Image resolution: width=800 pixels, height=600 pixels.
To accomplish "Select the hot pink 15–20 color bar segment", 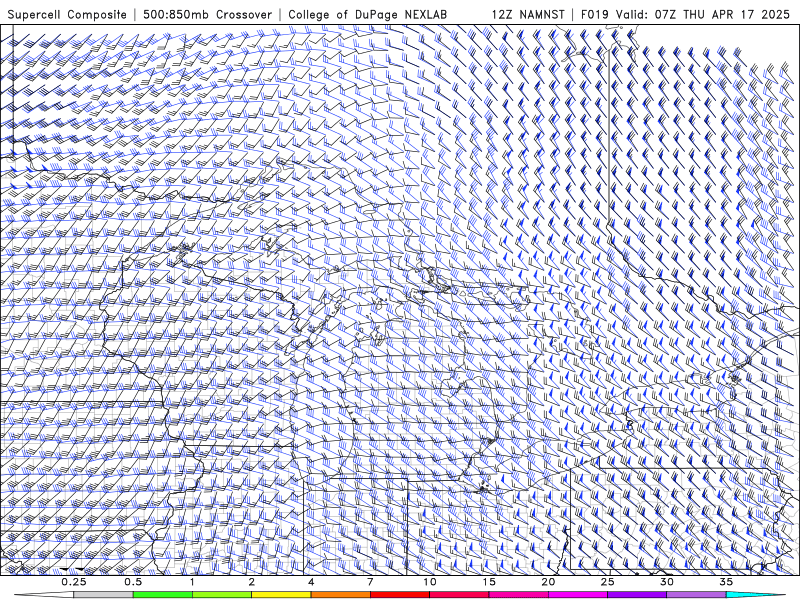I will point(518,595).
